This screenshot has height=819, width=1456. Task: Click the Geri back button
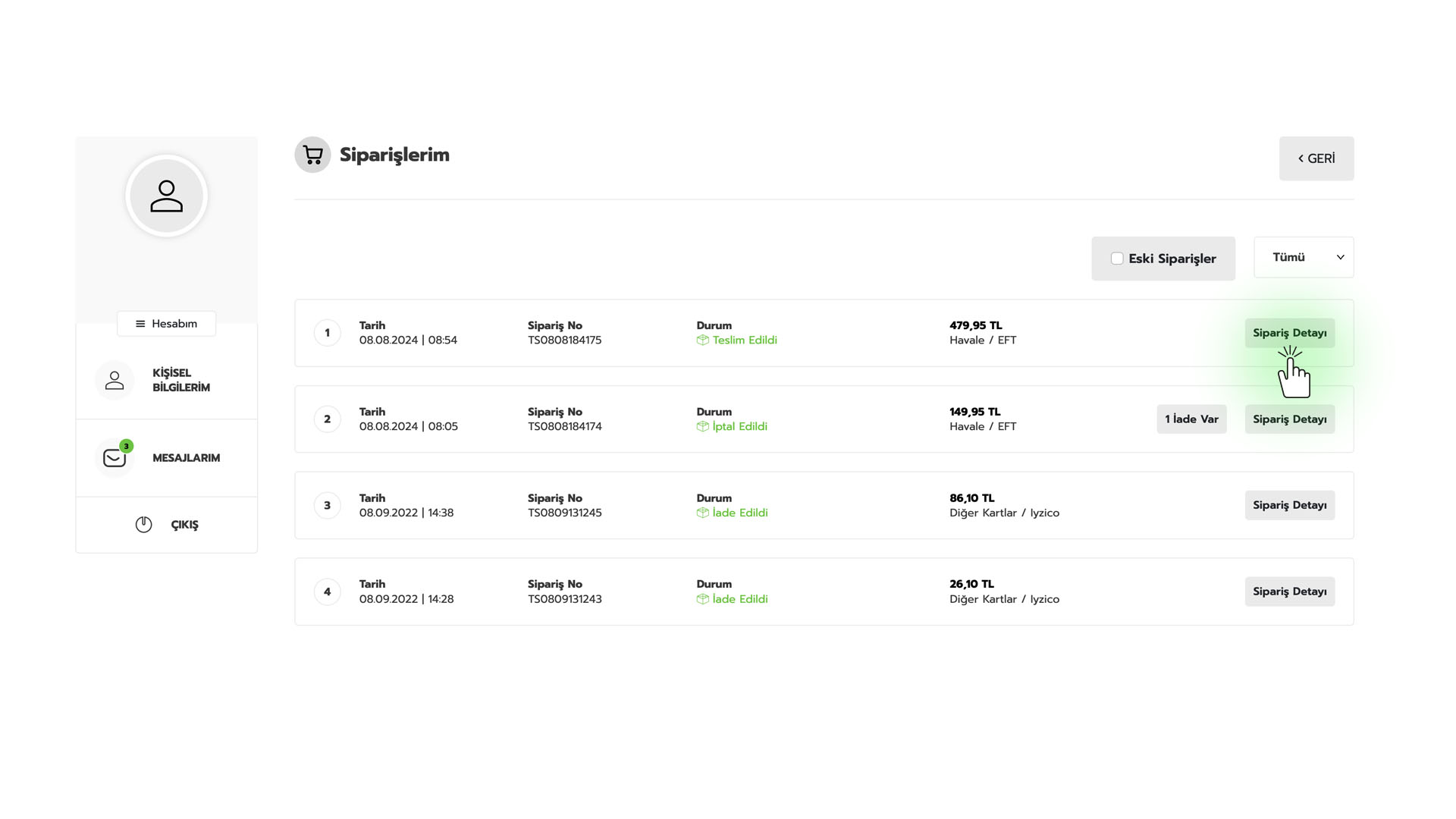pos(1316,158)
